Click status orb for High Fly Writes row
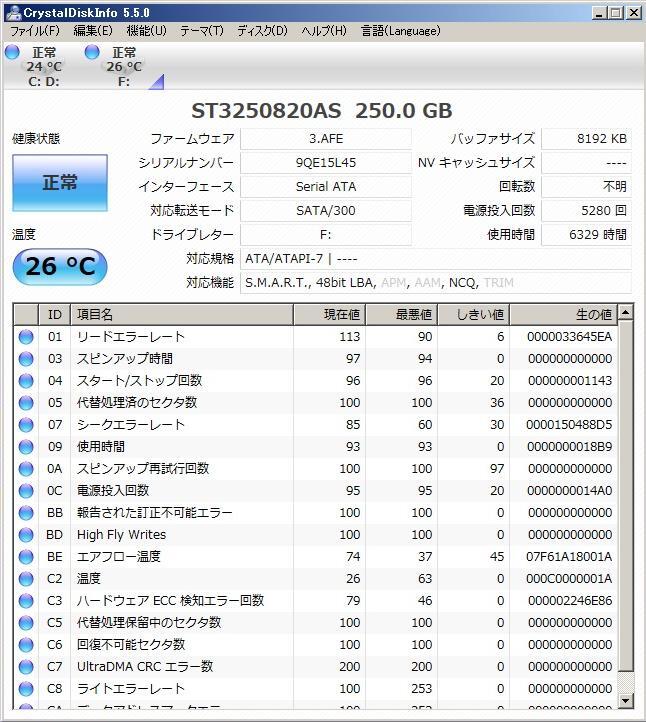 point(26,535)
